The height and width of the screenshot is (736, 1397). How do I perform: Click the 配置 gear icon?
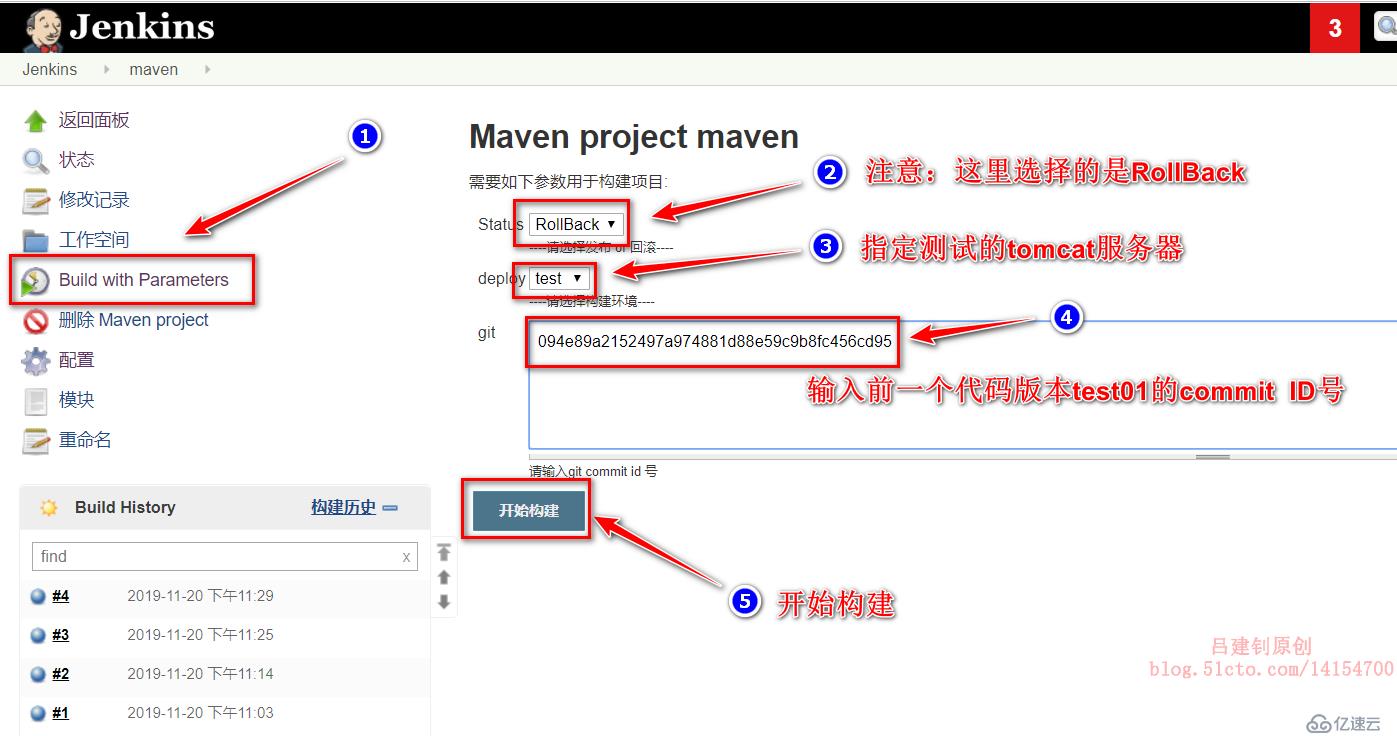tap(36, 361)
